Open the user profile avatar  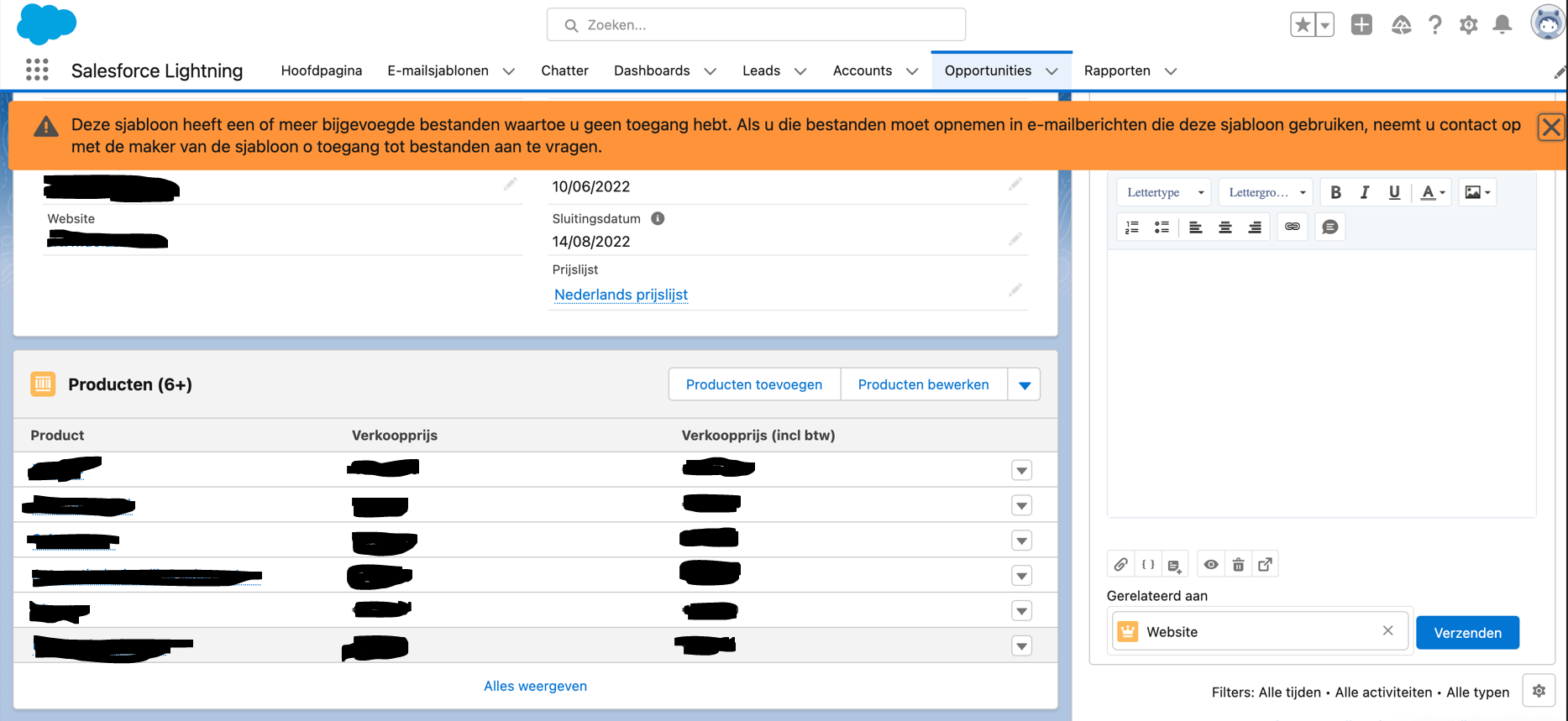pos(1547,23)
